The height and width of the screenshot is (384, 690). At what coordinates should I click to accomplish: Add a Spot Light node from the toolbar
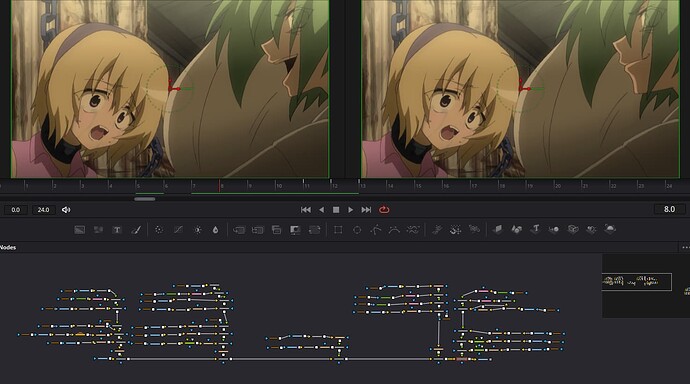coord(591,229)
